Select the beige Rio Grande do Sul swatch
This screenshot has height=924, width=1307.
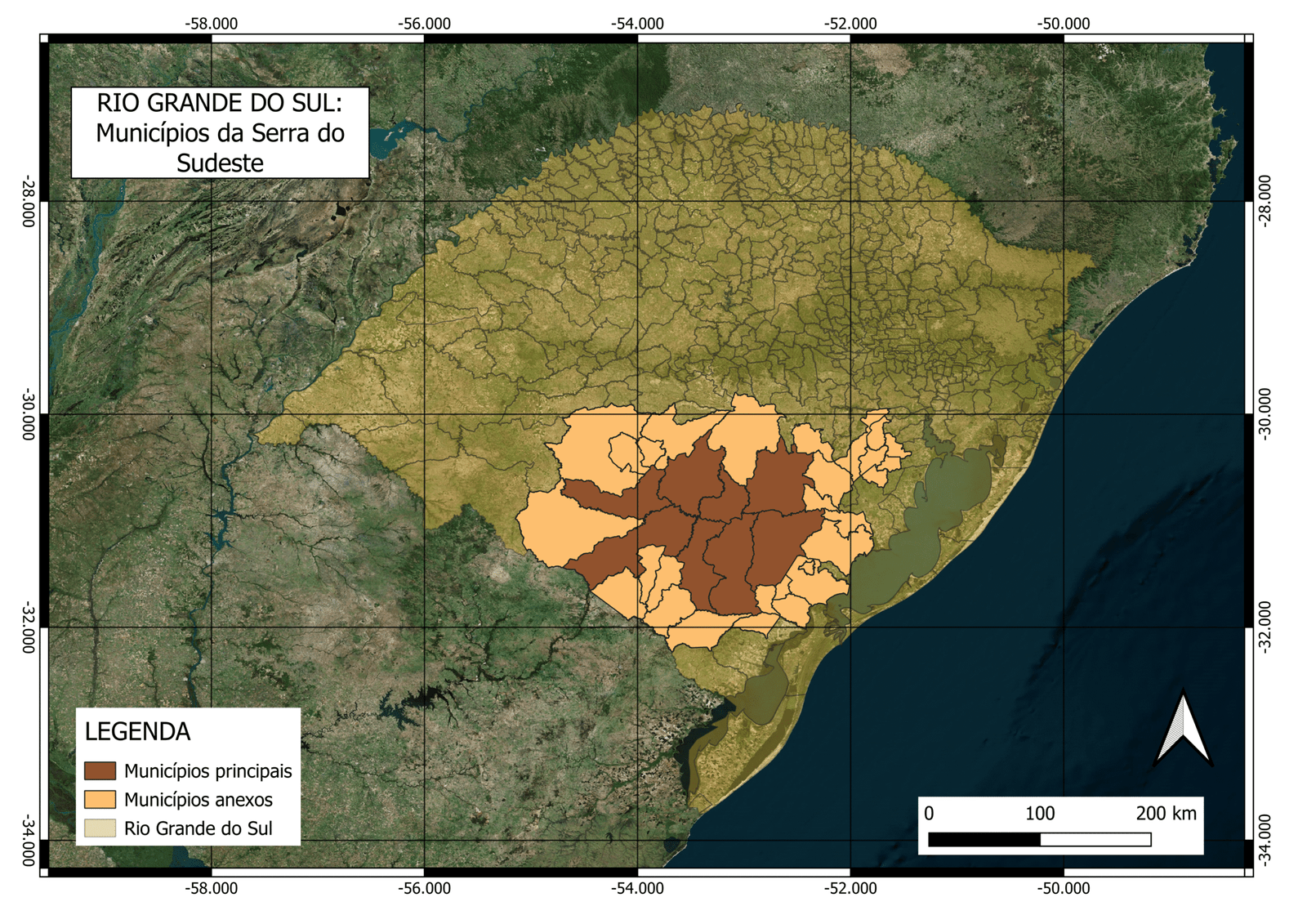pyautogui.click(x=100, y=828)
